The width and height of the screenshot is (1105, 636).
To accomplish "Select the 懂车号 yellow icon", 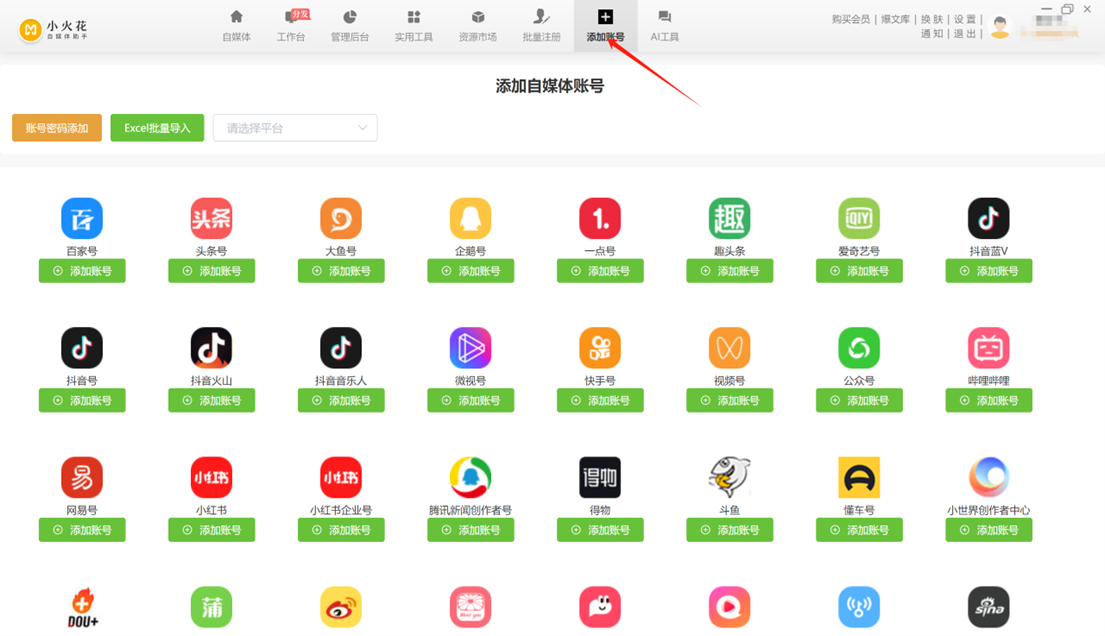I will (x=859, y=477).
